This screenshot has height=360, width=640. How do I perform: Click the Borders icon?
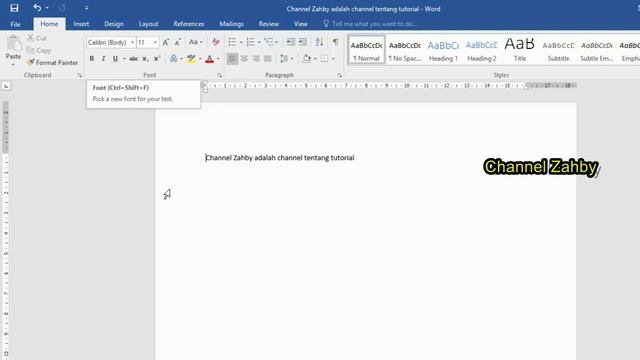tap(324, 59)
